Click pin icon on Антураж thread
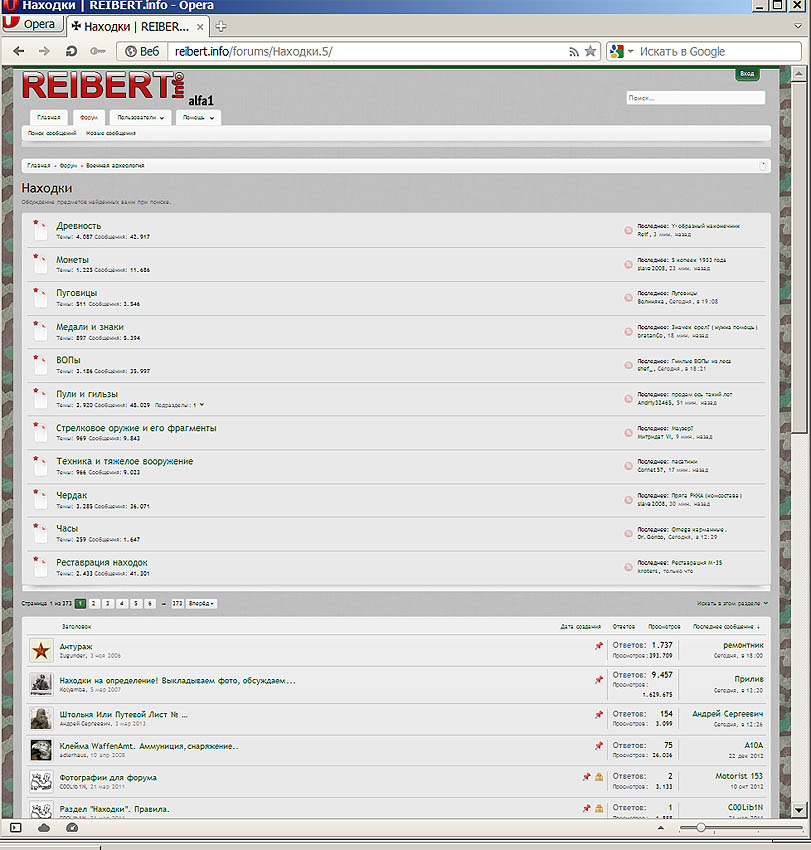 click(599, 646)
